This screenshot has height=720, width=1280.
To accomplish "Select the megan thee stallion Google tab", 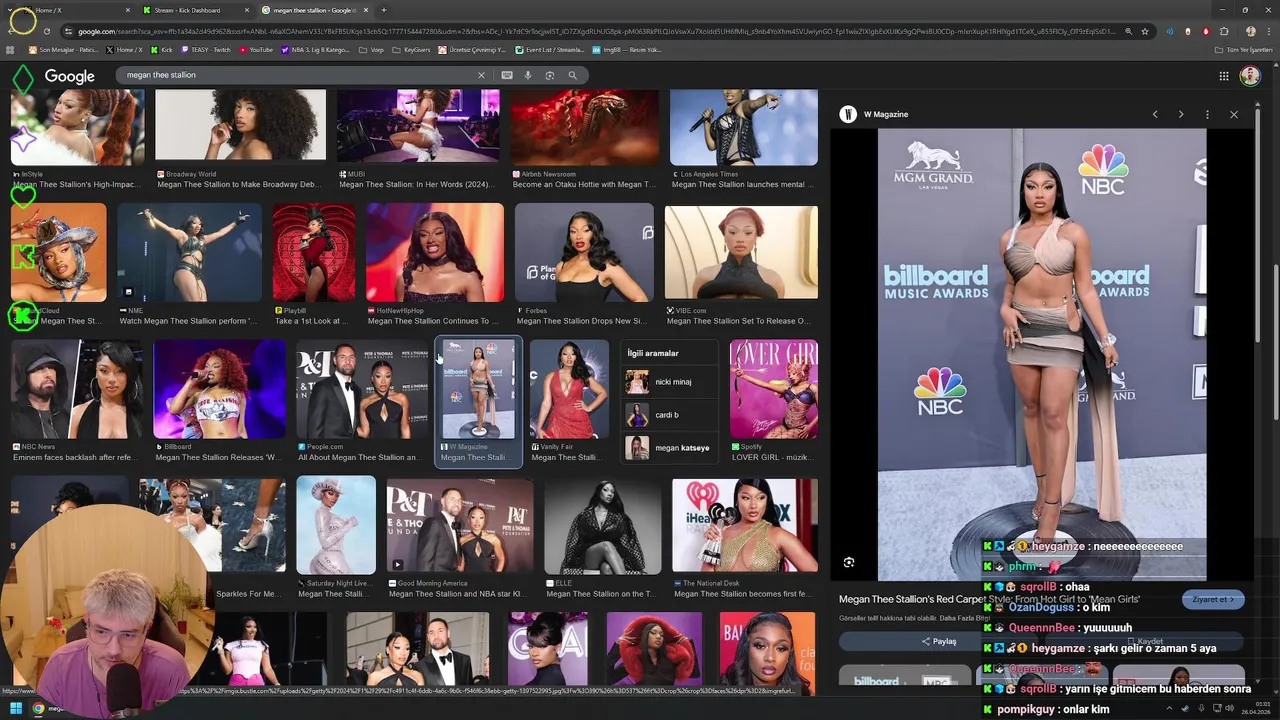I will pyautogui.click(x=314, y=10).
